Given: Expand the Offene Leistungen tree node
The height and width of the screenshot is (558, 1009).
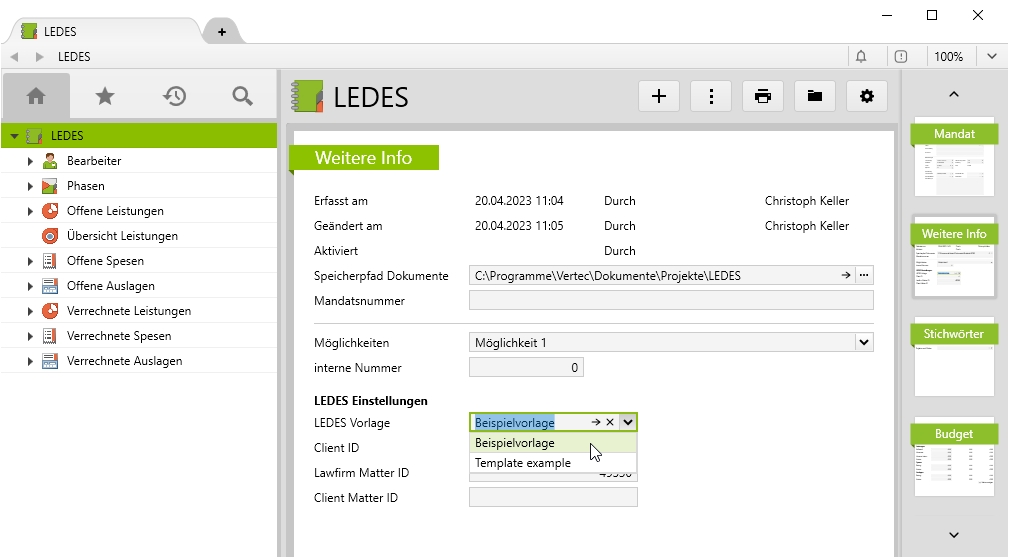Looking at the screenshot, I should 30,211.
